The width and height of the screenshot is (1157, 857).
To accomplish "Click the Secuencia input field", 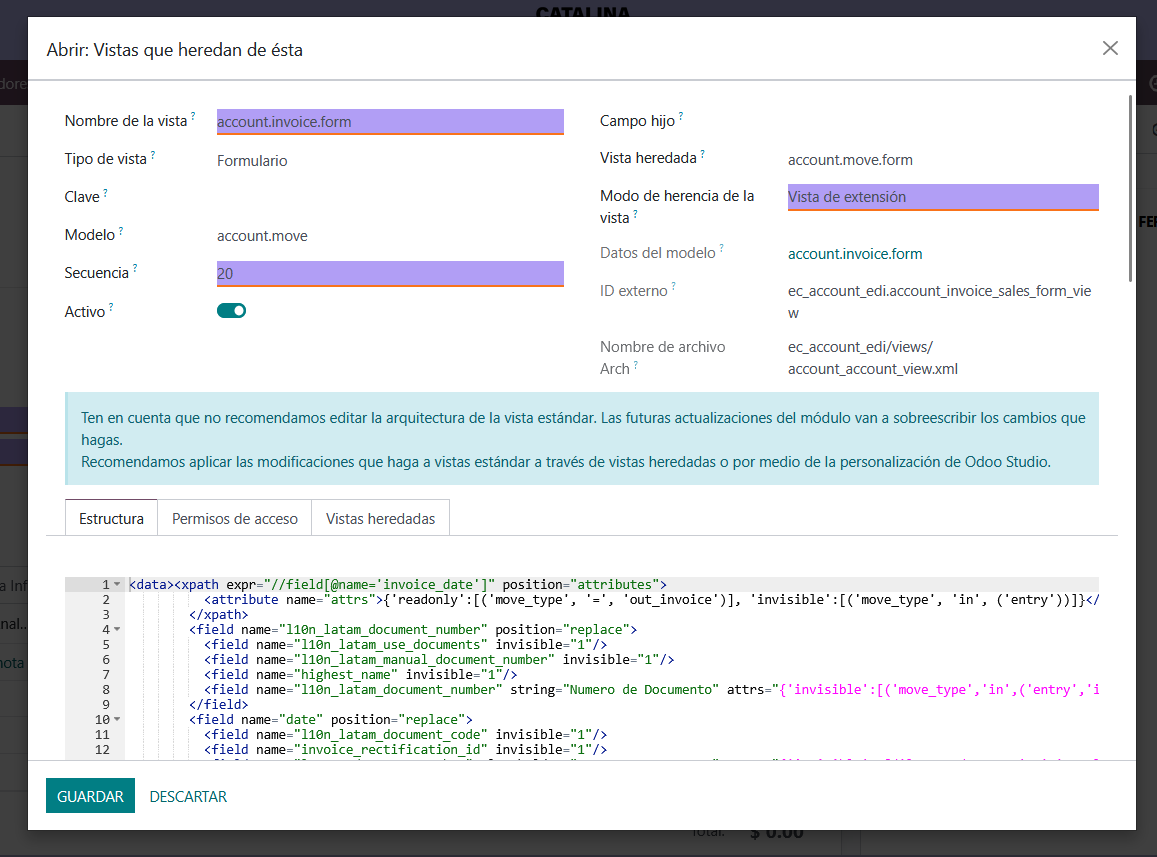I will [390, 273].
